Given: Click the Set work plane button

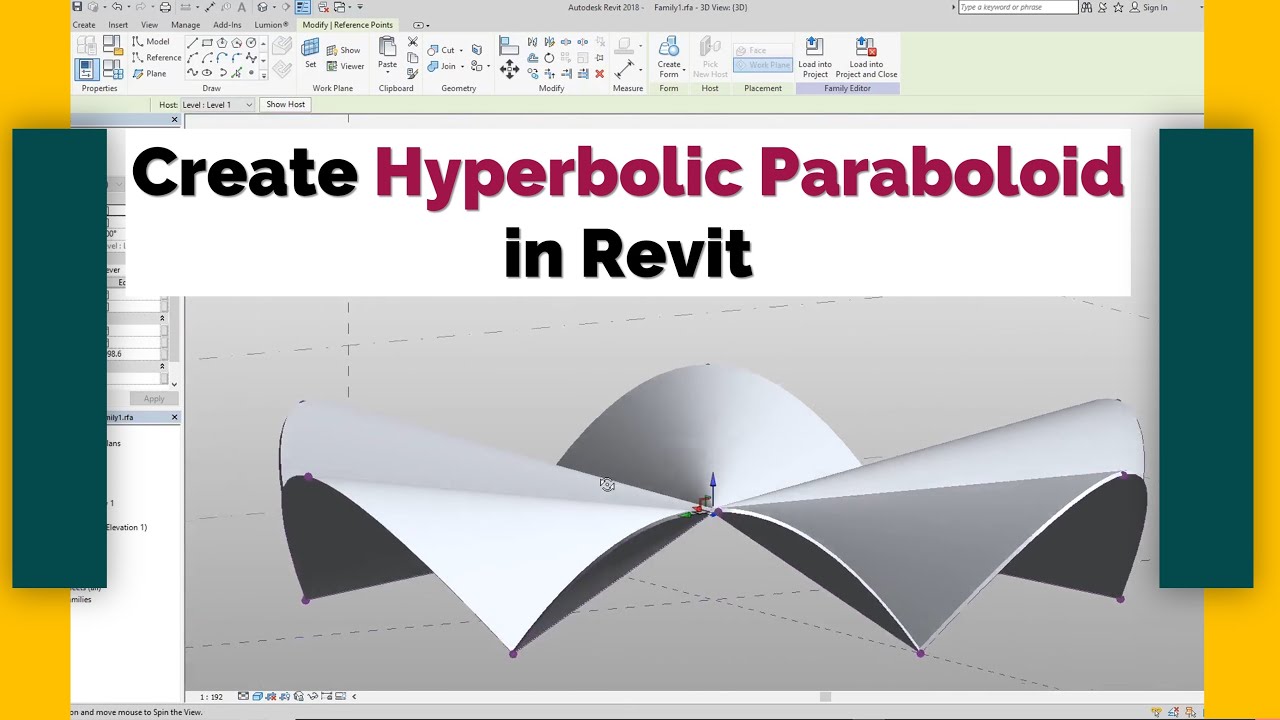Looking at the screenshot, I should 310,53.
